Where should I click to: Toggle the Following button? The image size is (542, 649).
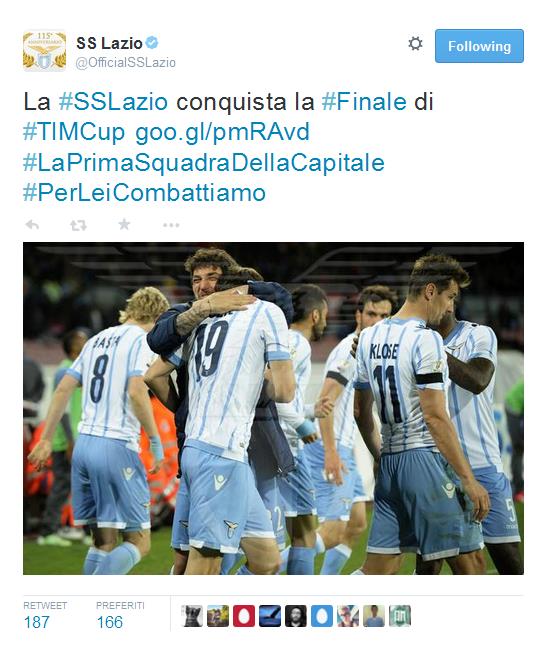point(479,46)
